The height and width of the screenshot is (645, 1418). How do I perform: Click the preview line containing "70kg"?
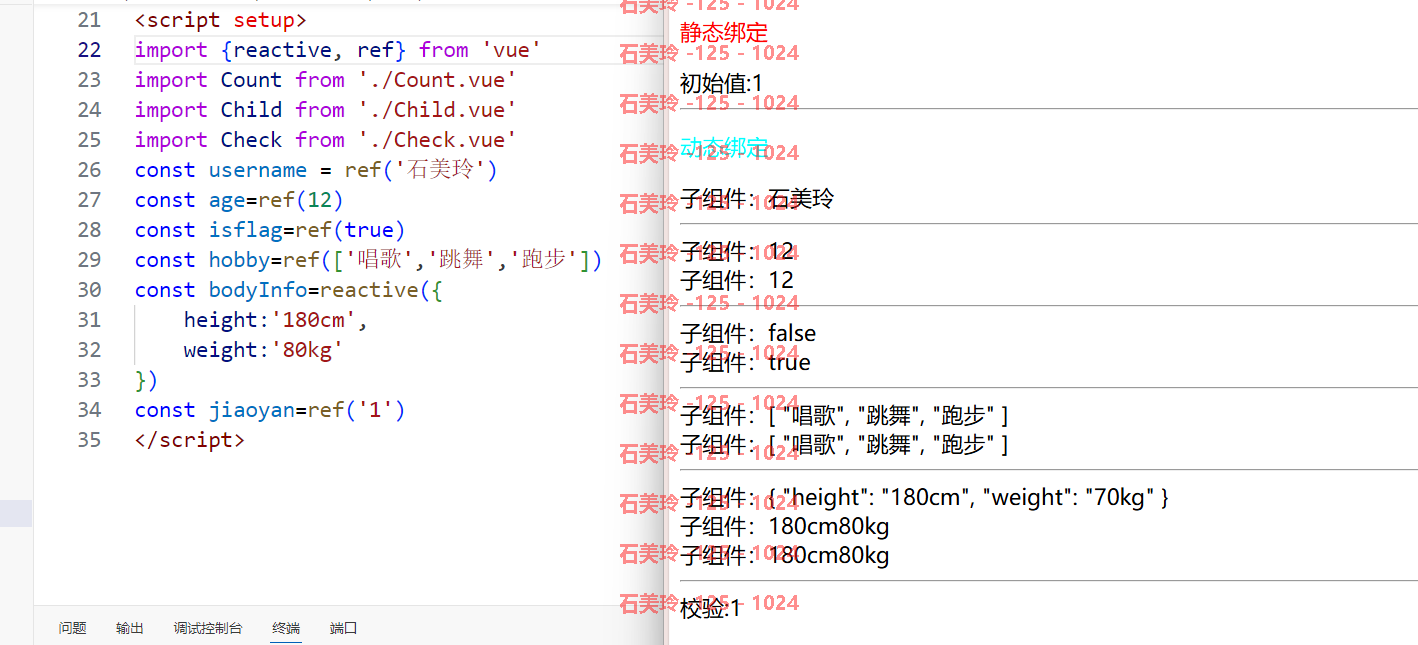(925, 497)
